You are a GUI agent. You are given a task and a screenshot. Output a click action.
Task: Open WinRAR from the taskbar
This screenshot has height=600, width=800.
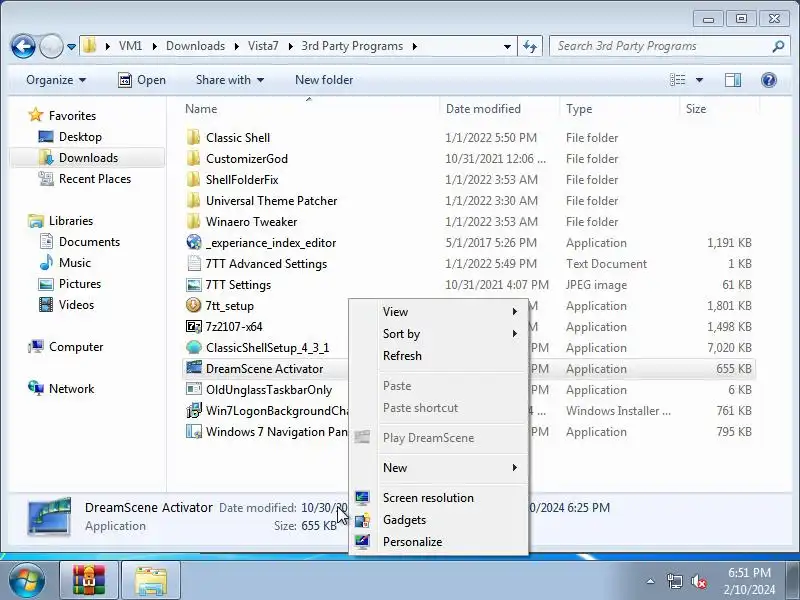pos(89,580)
